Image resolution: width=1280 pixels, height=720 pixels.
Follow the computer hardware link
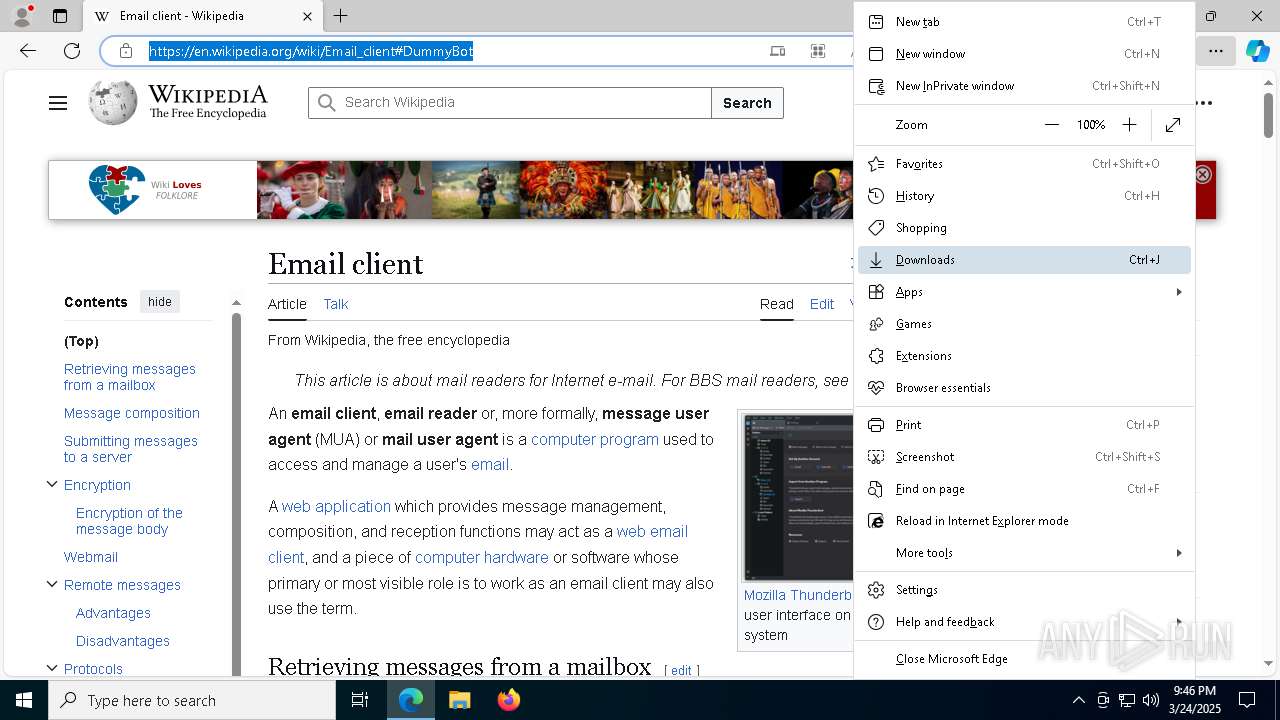click(x=482, y=557)
